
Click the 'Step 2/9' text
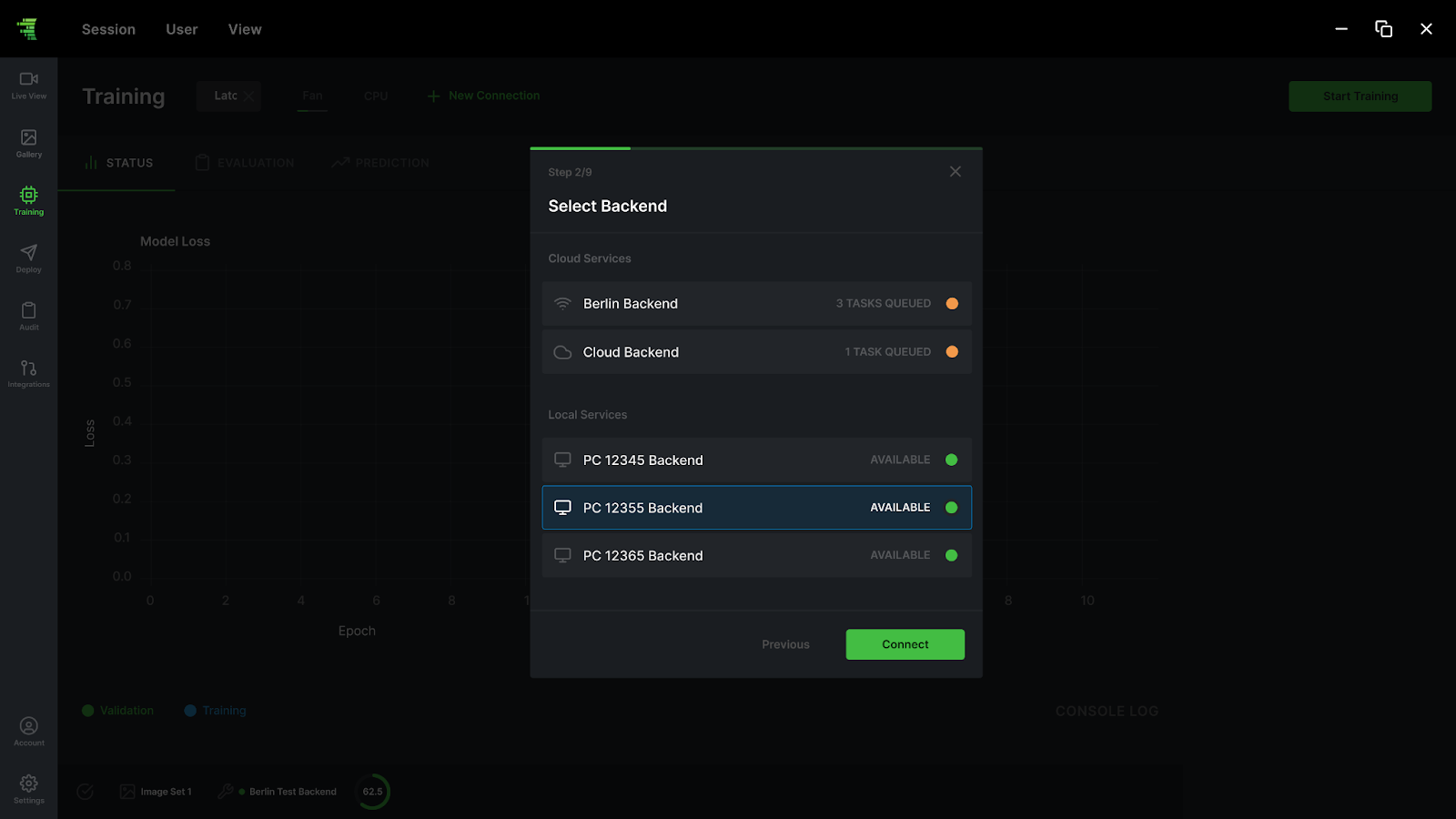570,172
